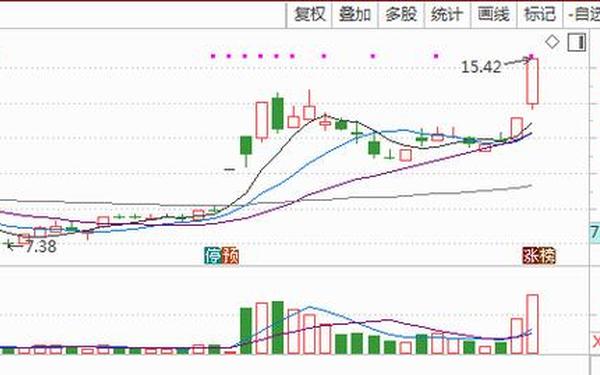Click the diamond icon above the chart
Viewport: 600px width, 375px height.
coord(552,42)
